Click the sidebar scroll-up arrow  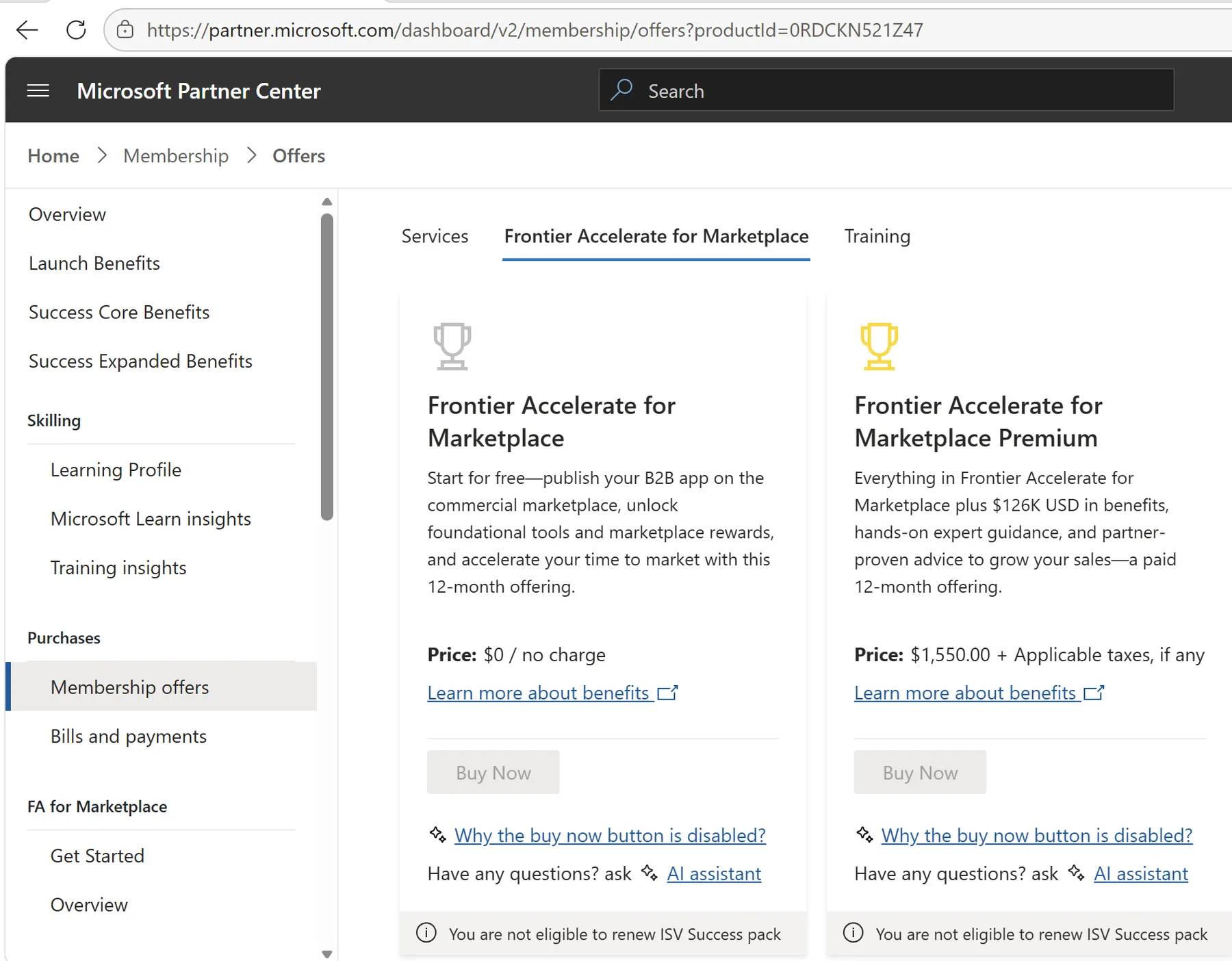pos(327,202)
